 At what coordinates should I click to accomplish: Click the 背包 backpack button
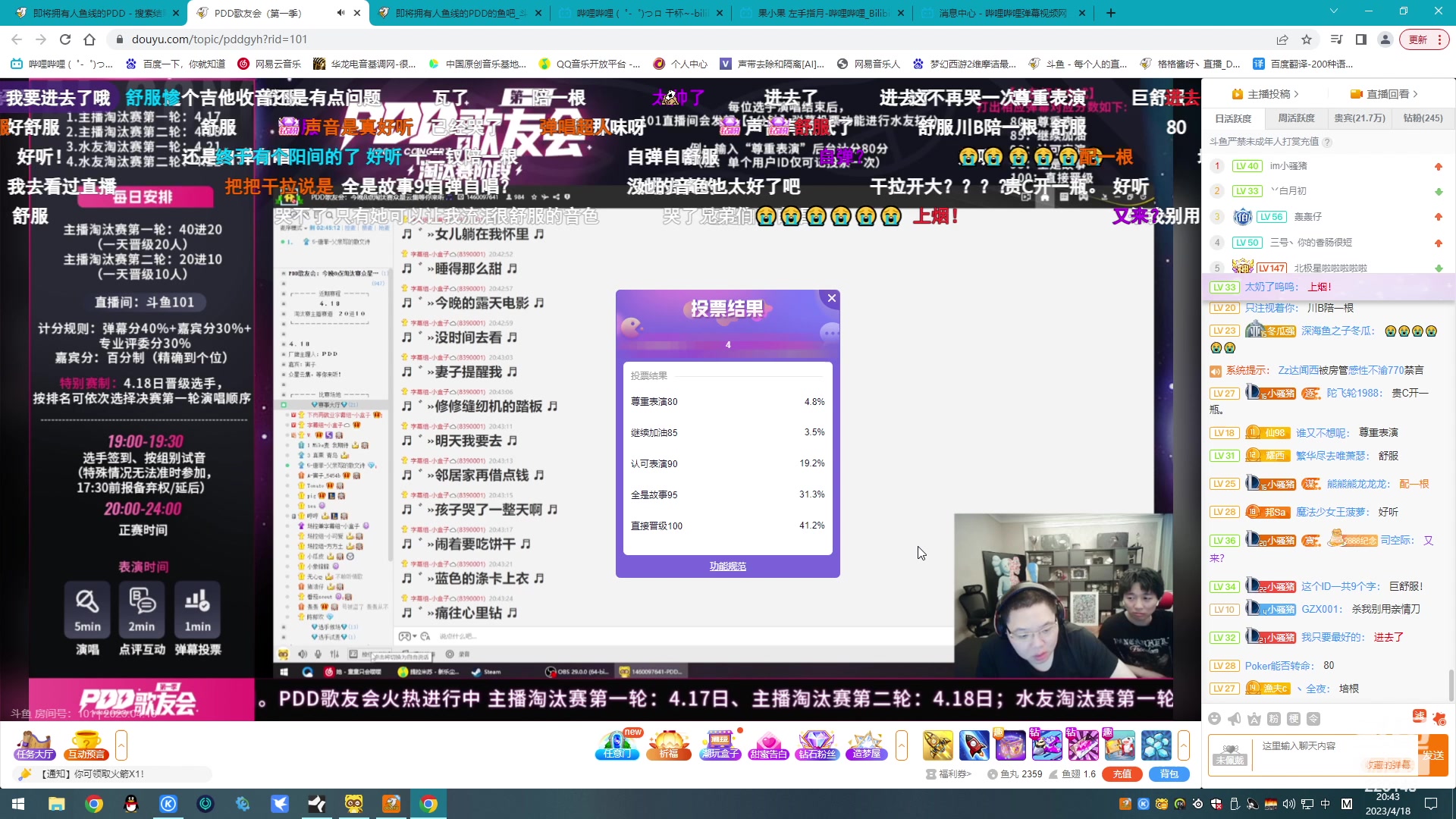click(1169, 774)
